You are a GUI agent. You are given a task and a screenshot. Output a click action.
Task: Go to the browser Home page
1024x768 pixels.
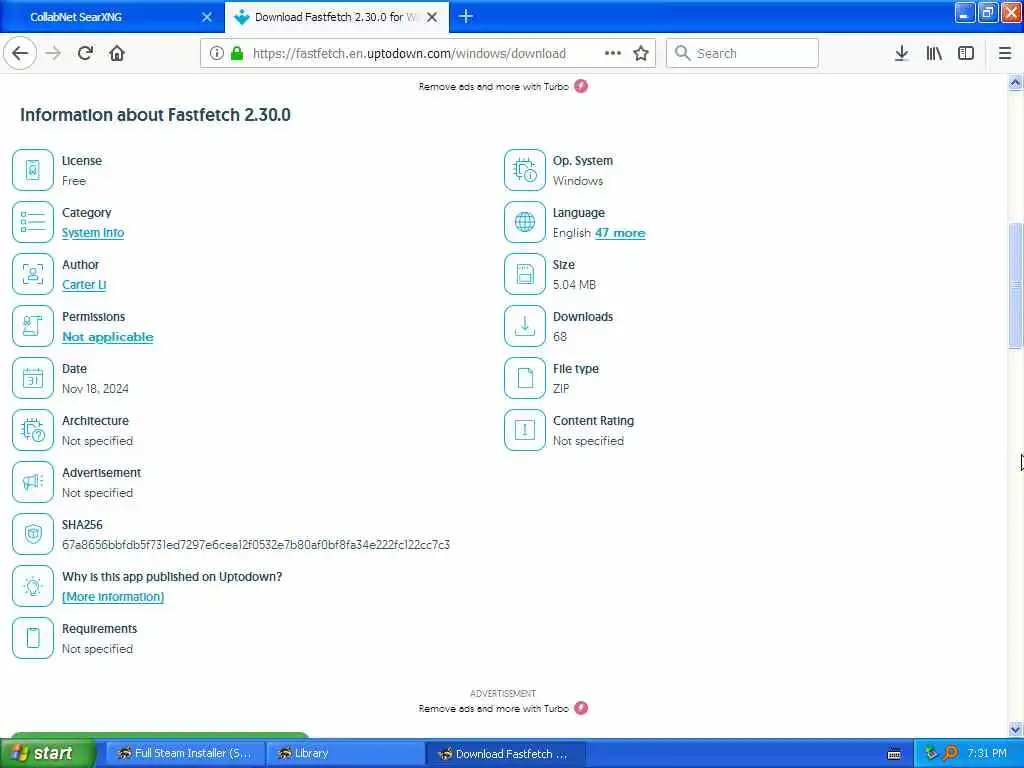coord(117,53)
